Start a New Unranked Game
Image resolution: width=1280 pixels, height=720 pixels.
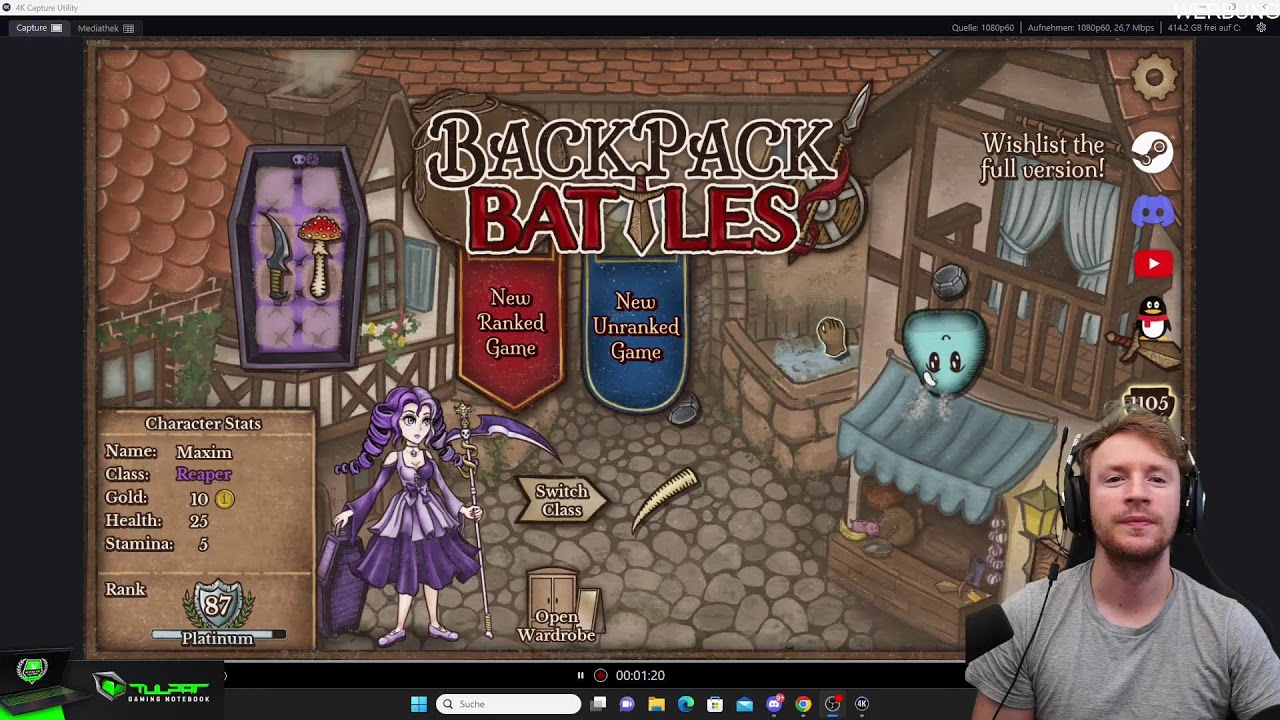click(x=636, y=327)
